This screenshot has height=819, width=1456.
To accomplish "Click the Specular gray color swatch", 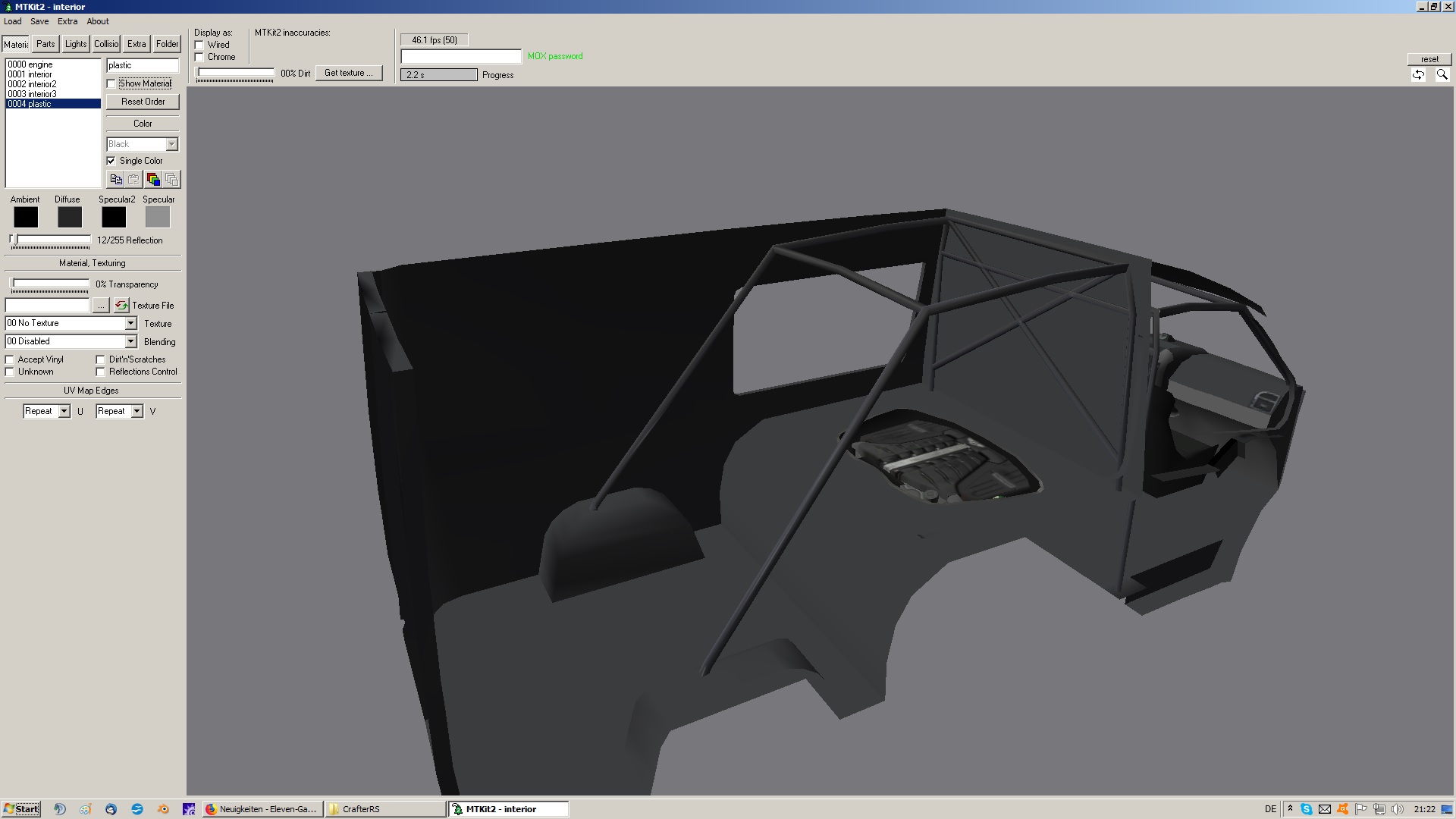I will pyautogui.click(x=158, y=218).
